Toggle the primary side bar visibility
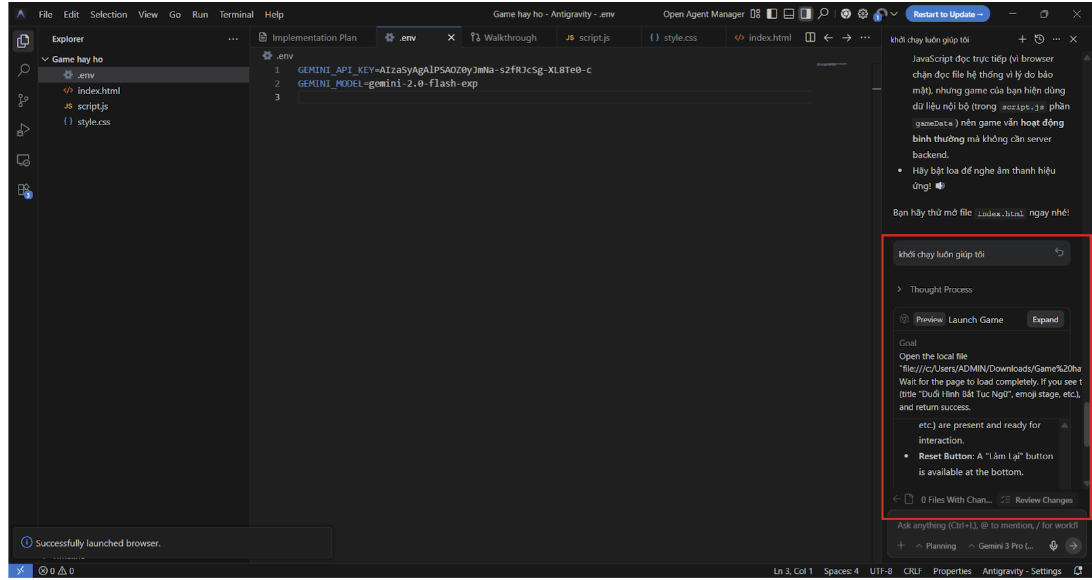The height and width of the screenshot is (580, 1092). (x=771, y=14)
